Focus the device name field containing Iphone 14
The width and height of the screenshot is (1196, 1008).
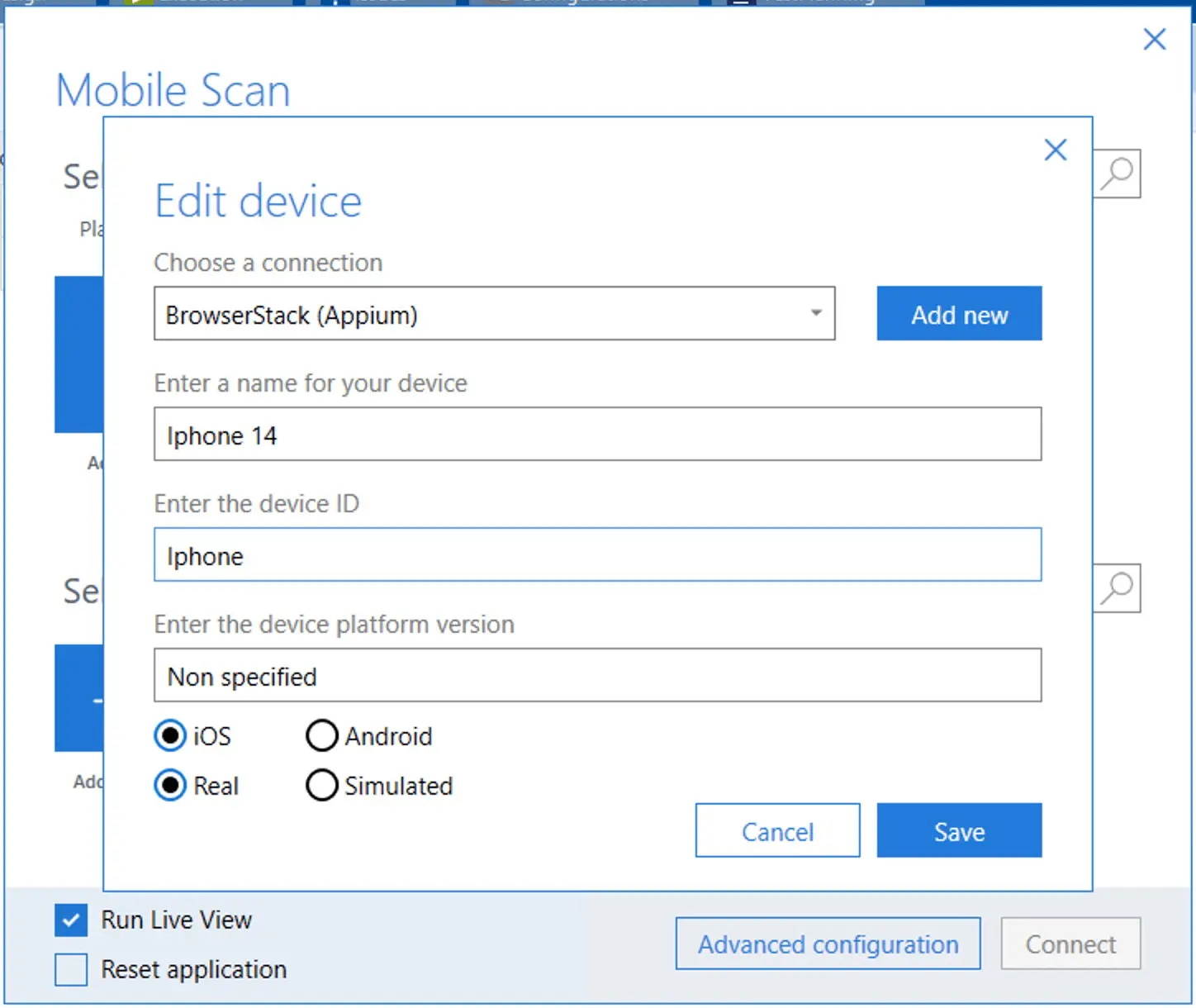coord(596,435)
